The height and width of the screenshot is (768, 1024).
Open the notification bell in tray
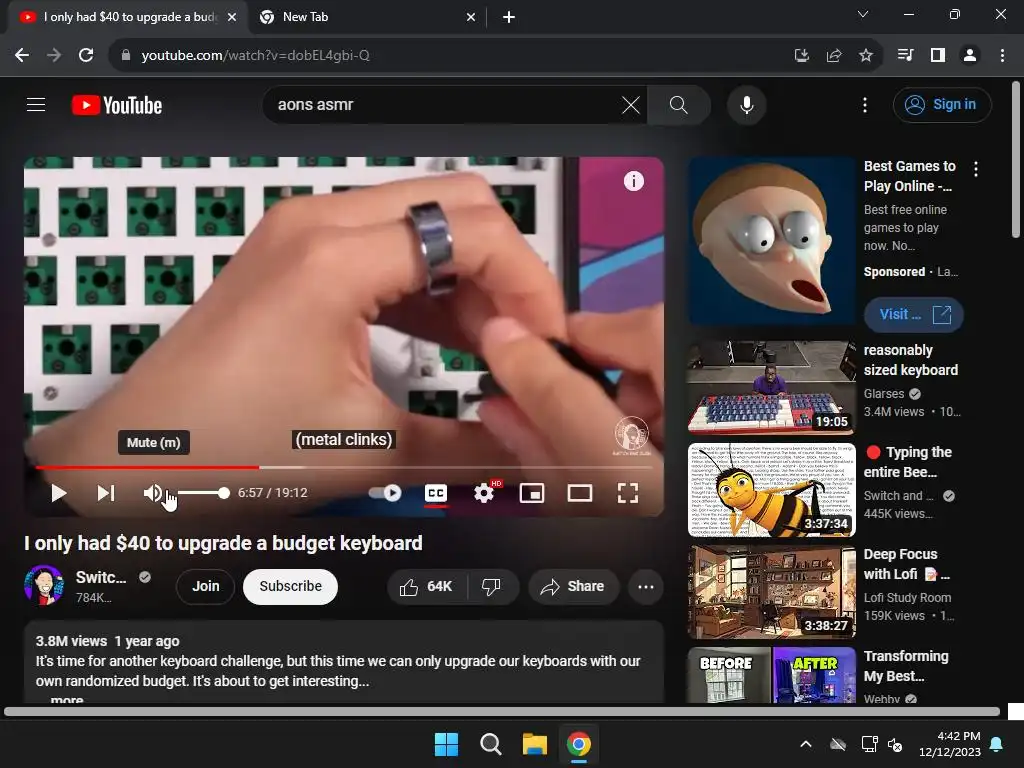pos(997,744)
